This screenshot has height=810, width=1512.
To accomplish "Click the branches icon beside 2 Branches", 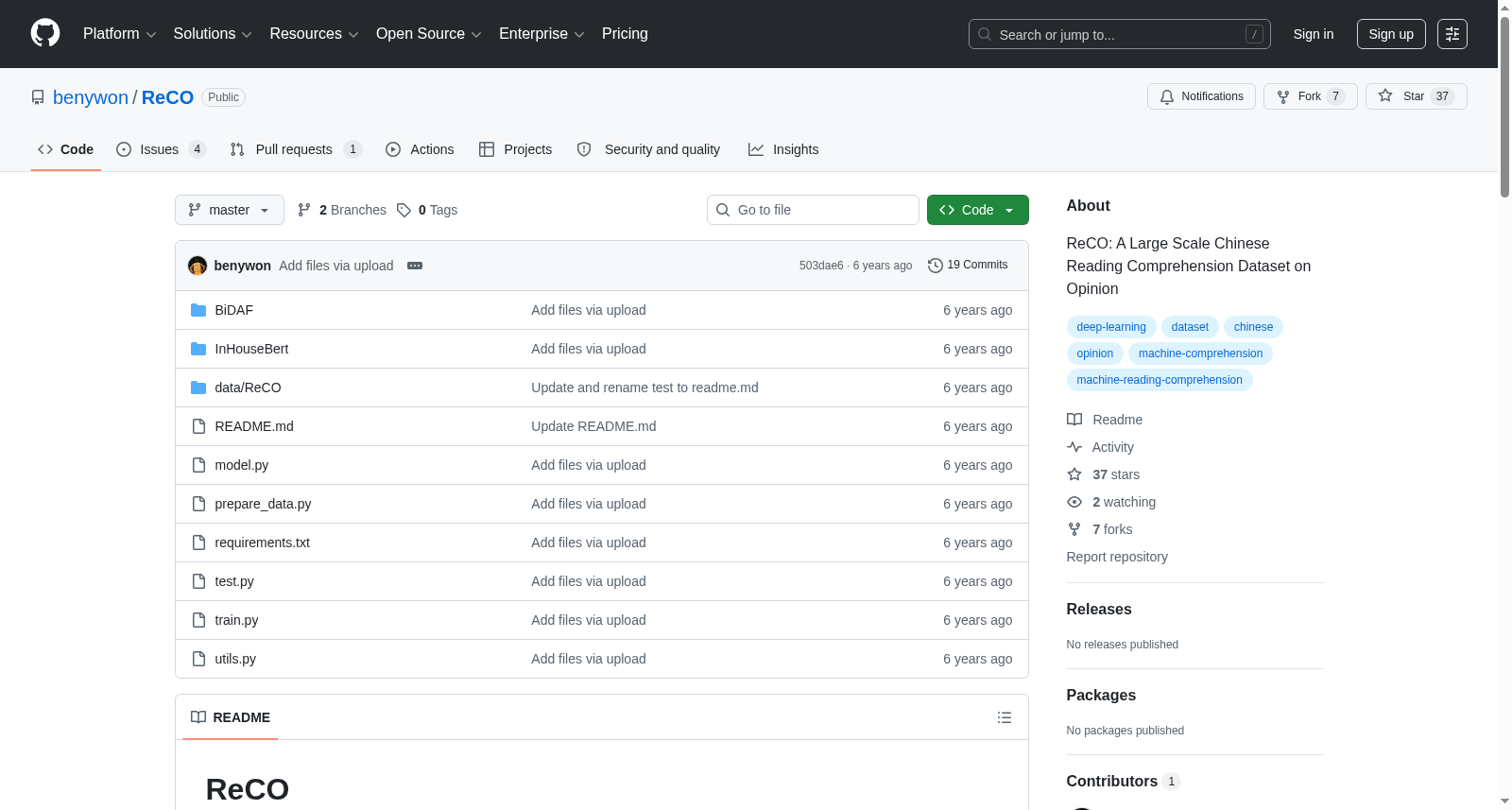I will point(304,210).
